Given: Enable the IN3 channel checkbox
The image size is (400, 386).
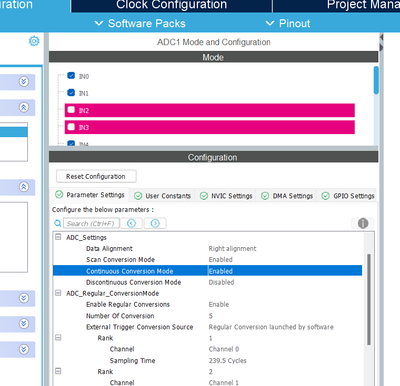Looking at the screenshot, I should click(71, 127).
